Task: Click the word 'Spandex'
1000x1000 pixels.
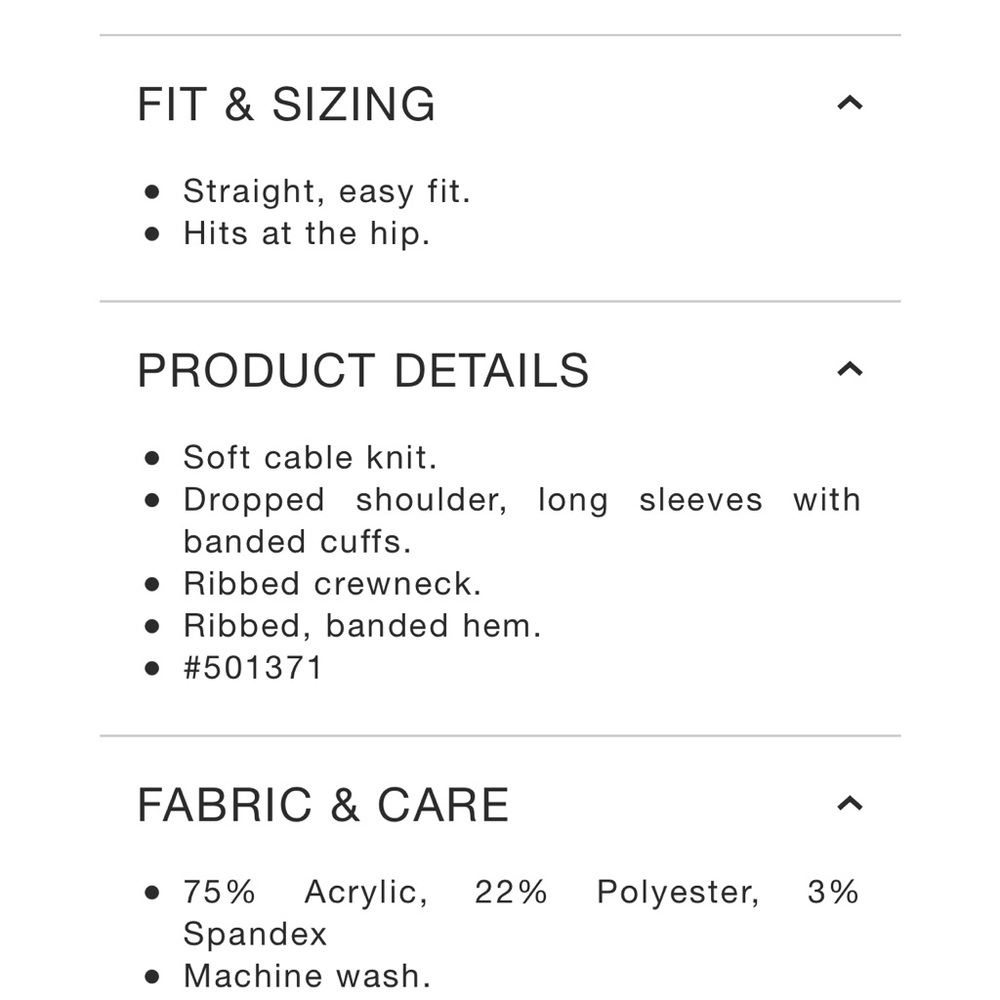Action: click(x=255, y=934)
